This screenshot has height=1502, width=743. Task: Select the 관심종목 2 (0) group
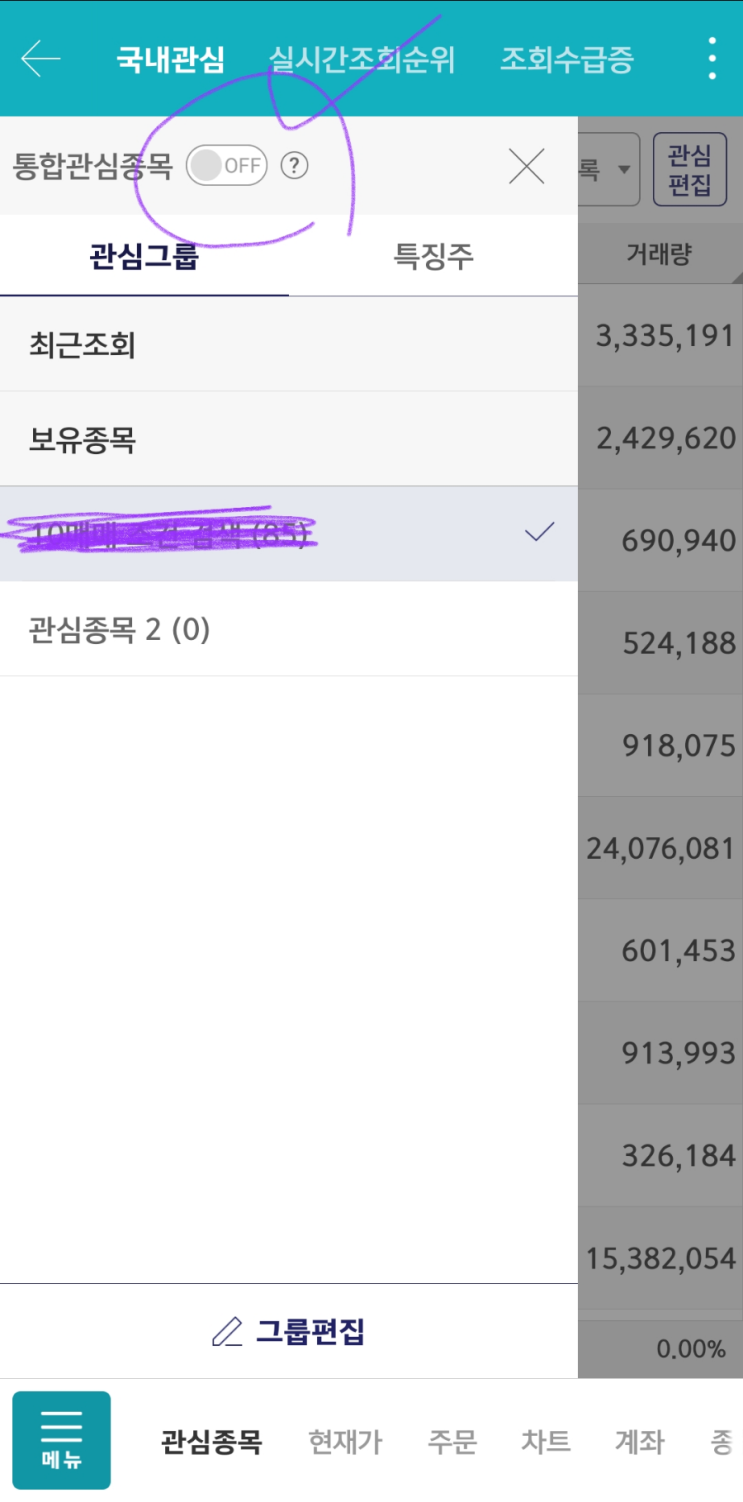pyautogui.click(x=119, y=630)
